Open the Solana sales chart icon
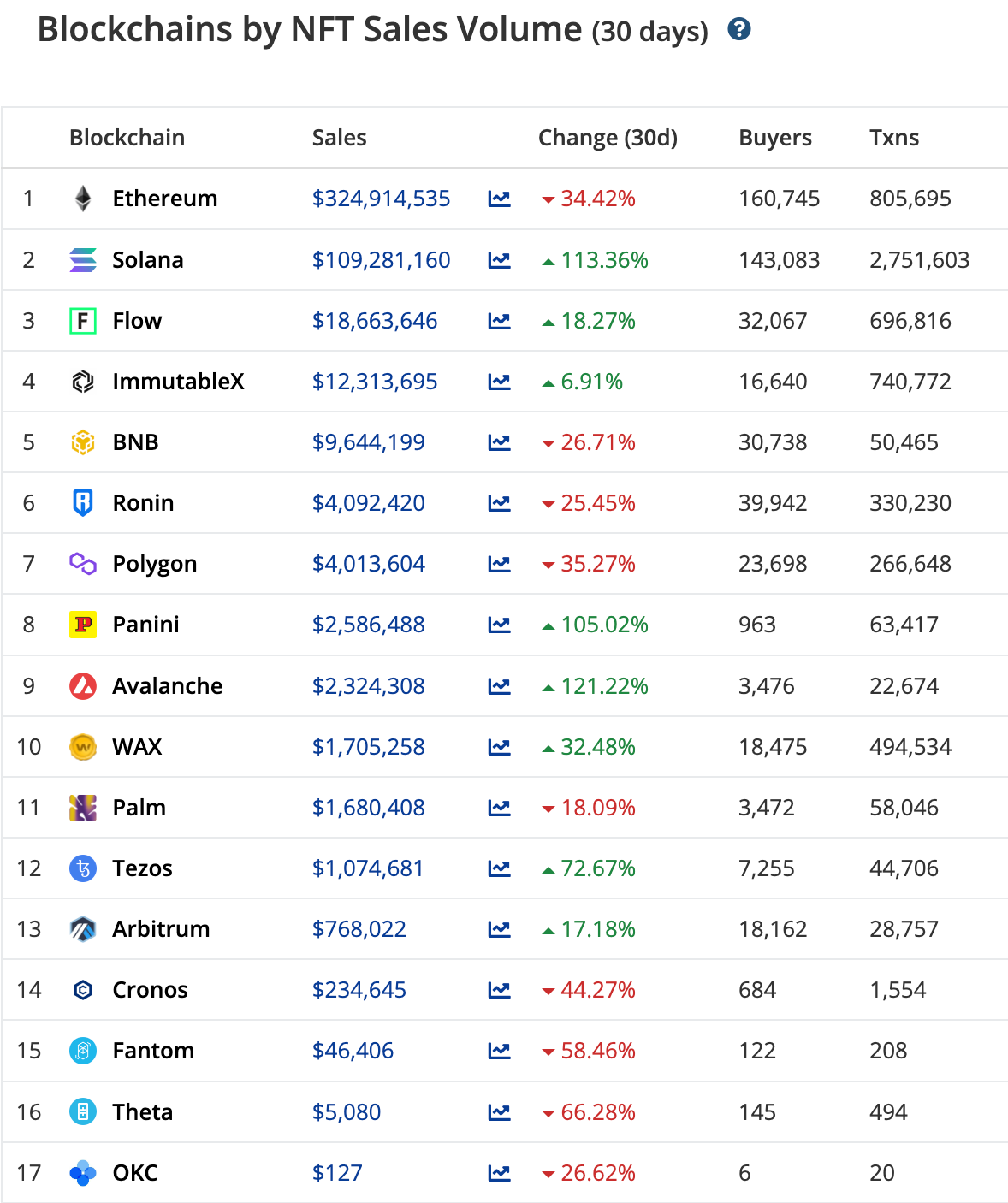Screen dimensions: 1008x1203 click(500, 260)
